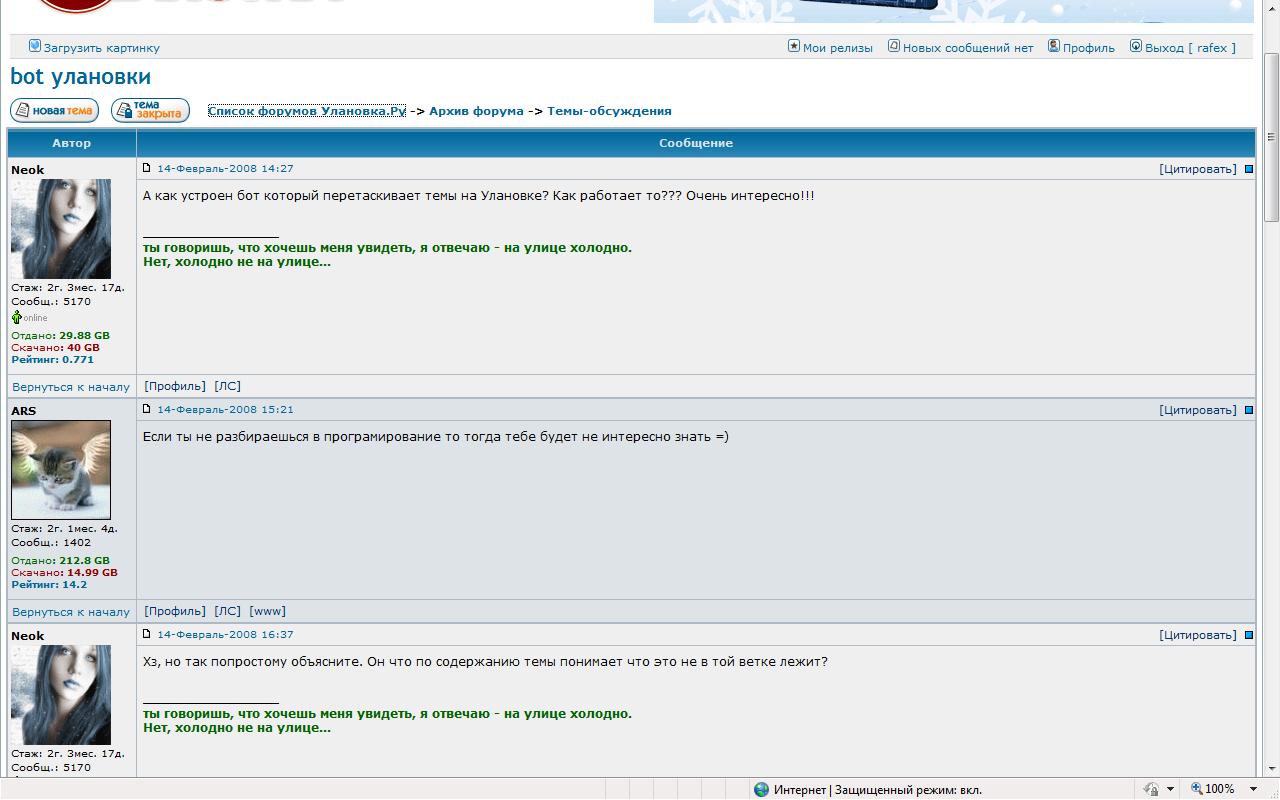
Task: Open ARS's '[www]' website link
Action: (x=267, y=611)
